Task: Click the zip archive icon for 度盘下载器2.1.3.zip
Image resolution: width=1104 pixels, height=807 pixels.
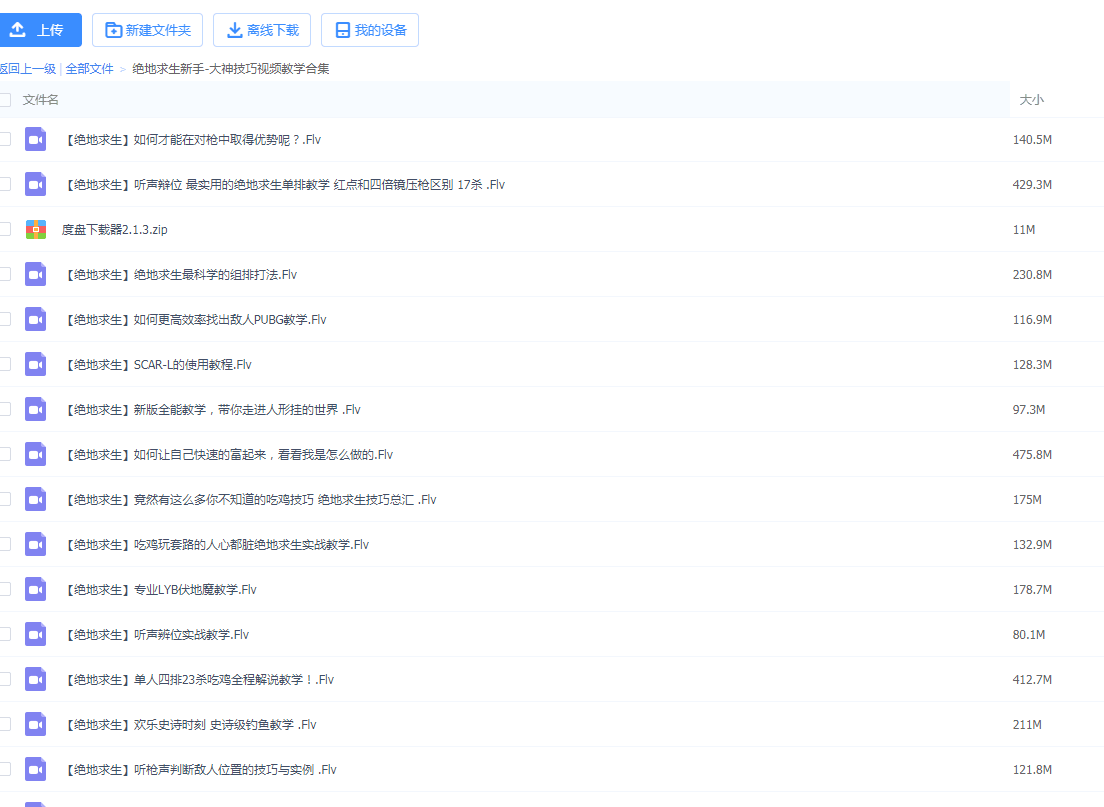Action: point(36,230)
